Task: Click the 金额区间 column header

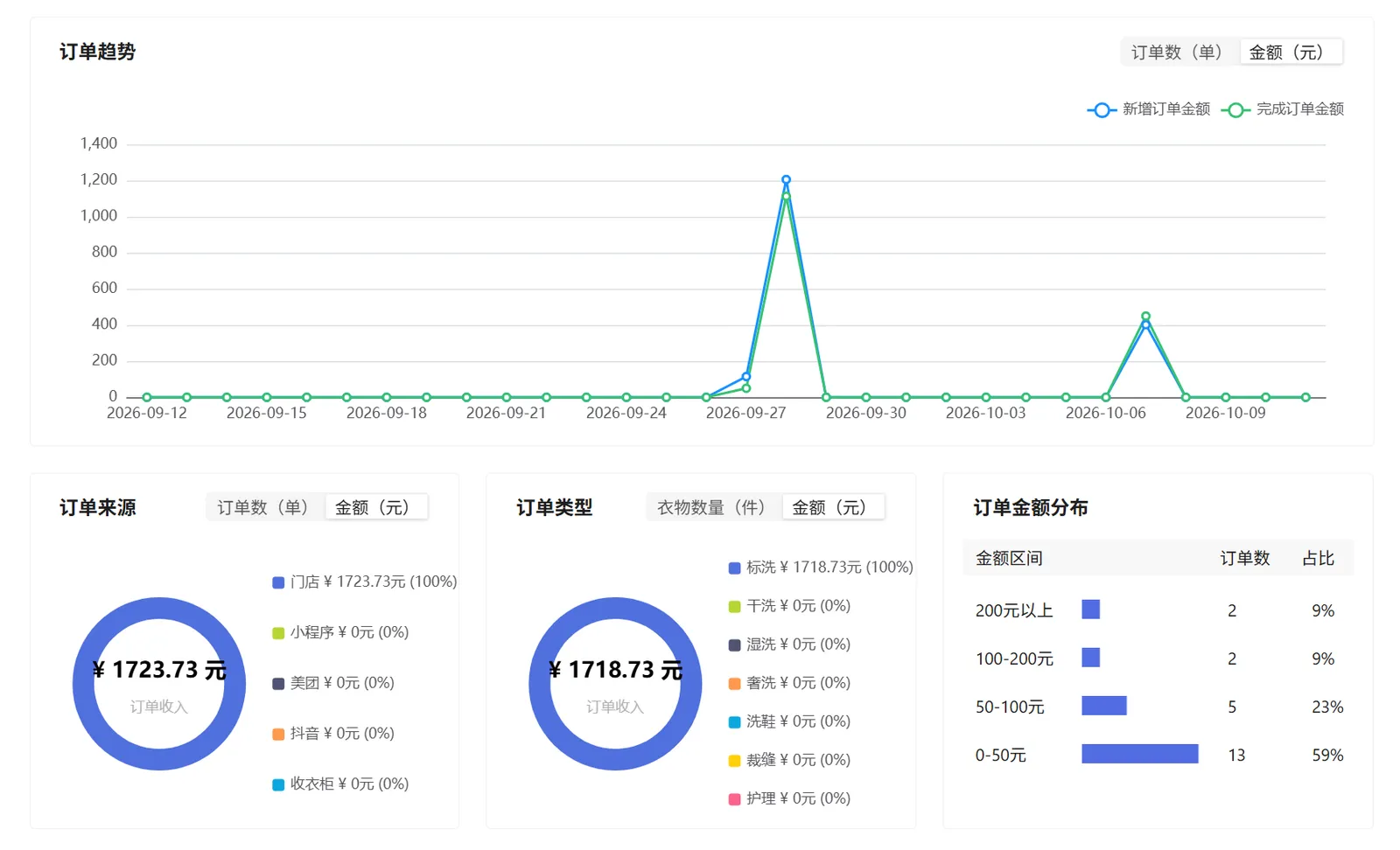Action: point(1009,558)
